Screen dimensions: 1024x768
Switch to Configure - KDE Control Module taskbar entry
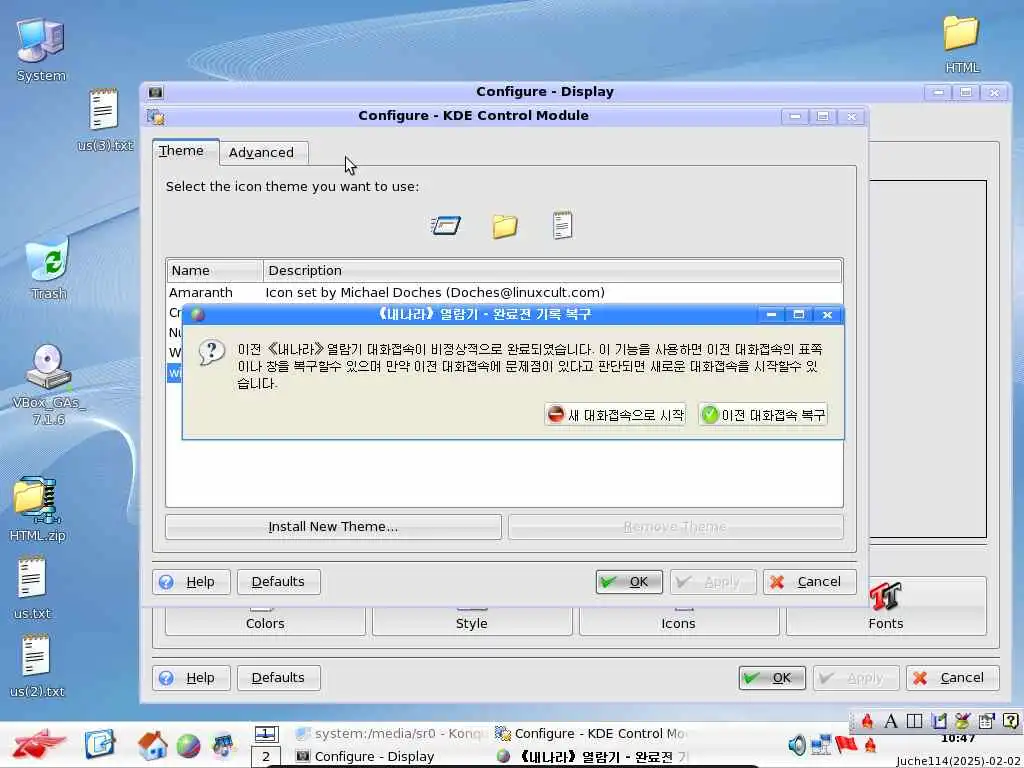(x=591, y=733)
